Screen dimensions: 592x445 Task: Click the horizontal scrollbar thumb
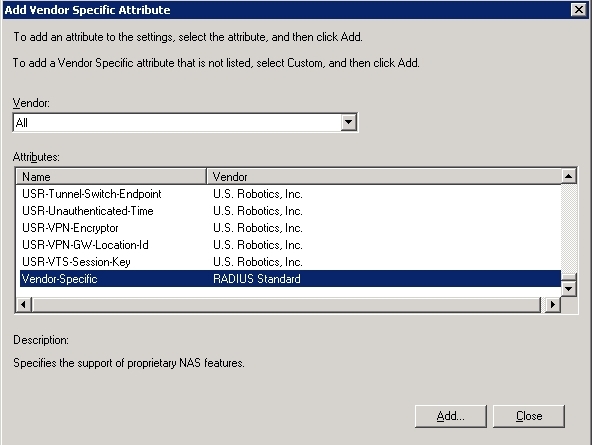[287, 304]
